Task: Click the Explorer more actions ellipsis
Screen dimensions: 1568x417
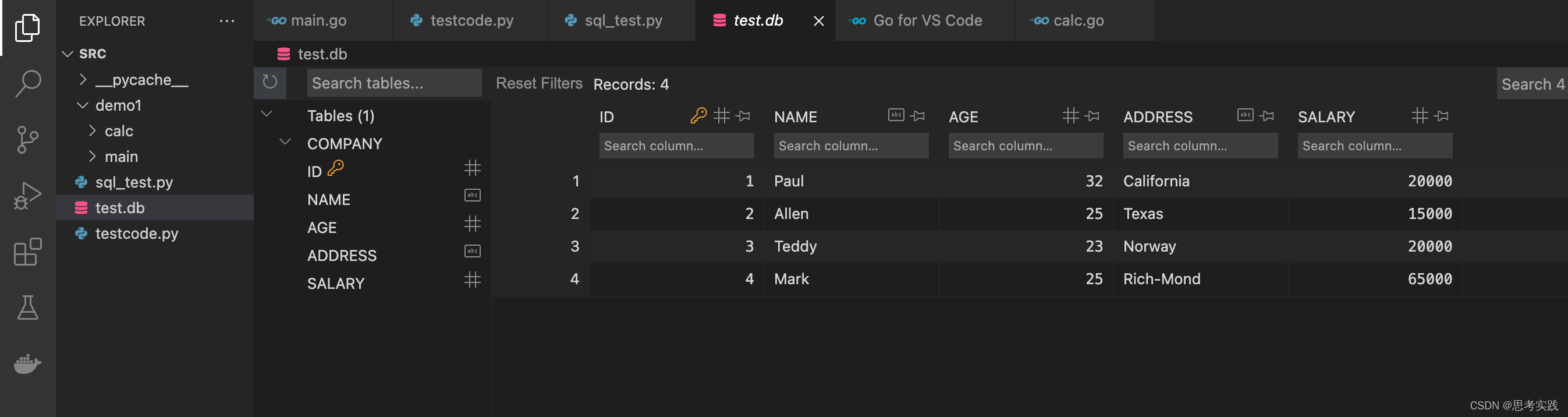Action: [x=227, y=22]
